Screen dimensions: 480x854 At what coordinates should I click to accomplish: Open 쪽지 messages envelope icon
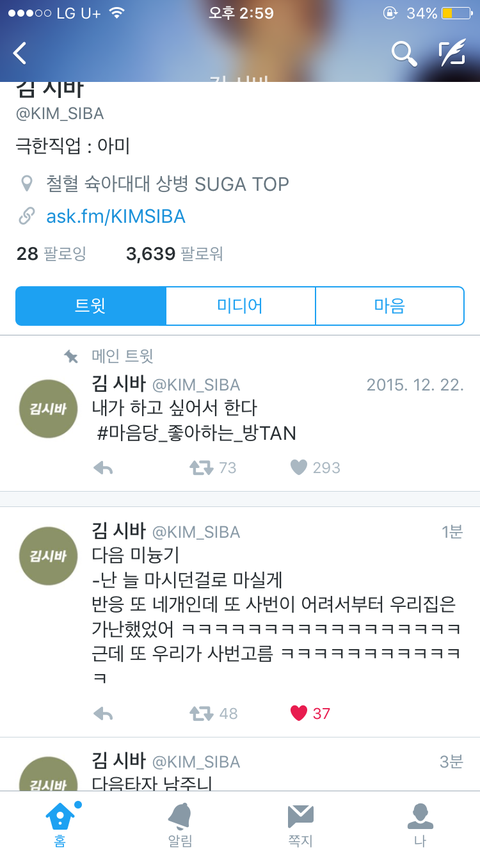(x=300, y=824)
